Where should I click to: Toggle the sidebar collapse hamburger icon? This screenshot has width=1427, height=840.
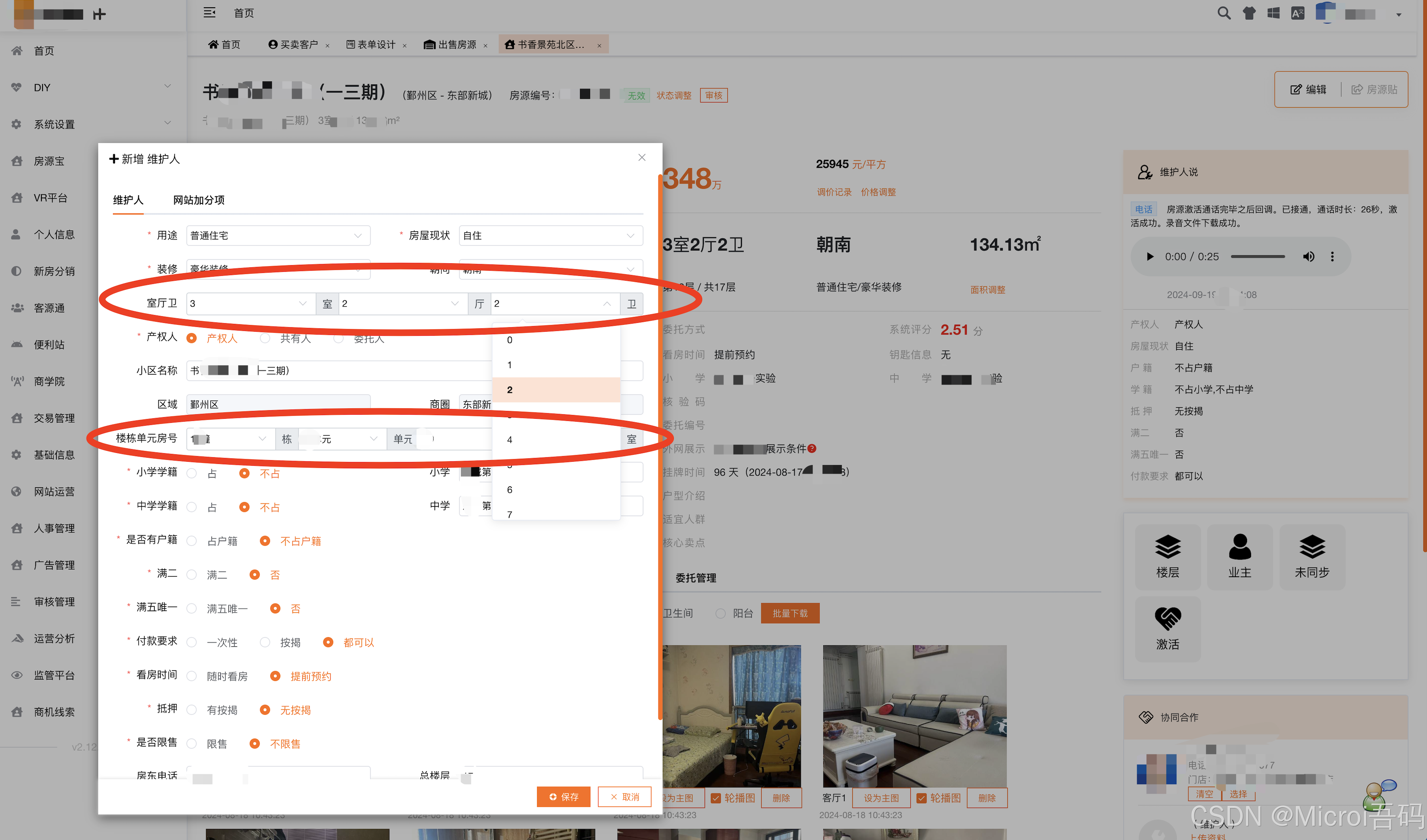[x=209, y=13]
